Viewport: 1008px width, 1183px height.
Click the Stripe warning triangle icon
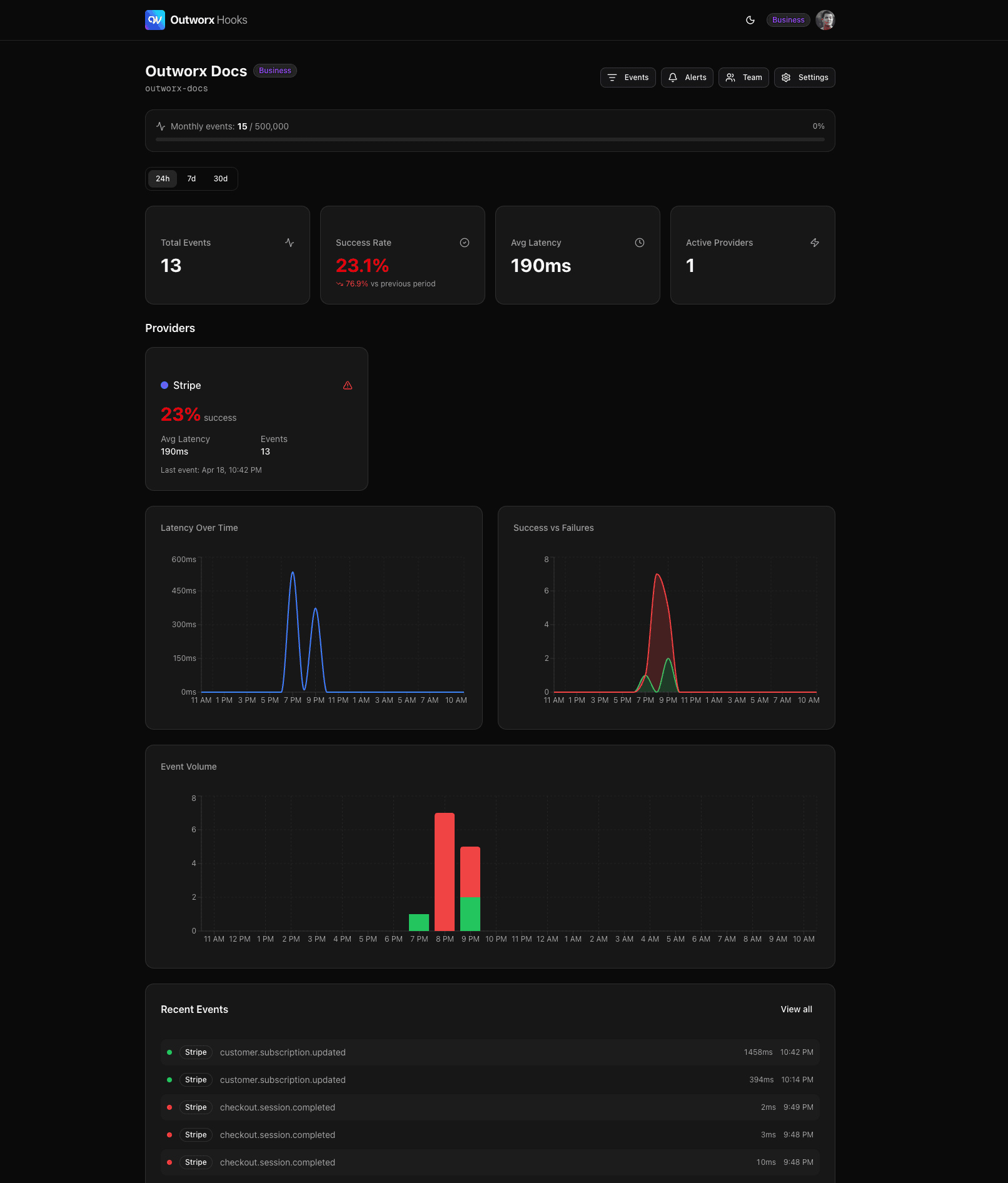pos(348,385)
